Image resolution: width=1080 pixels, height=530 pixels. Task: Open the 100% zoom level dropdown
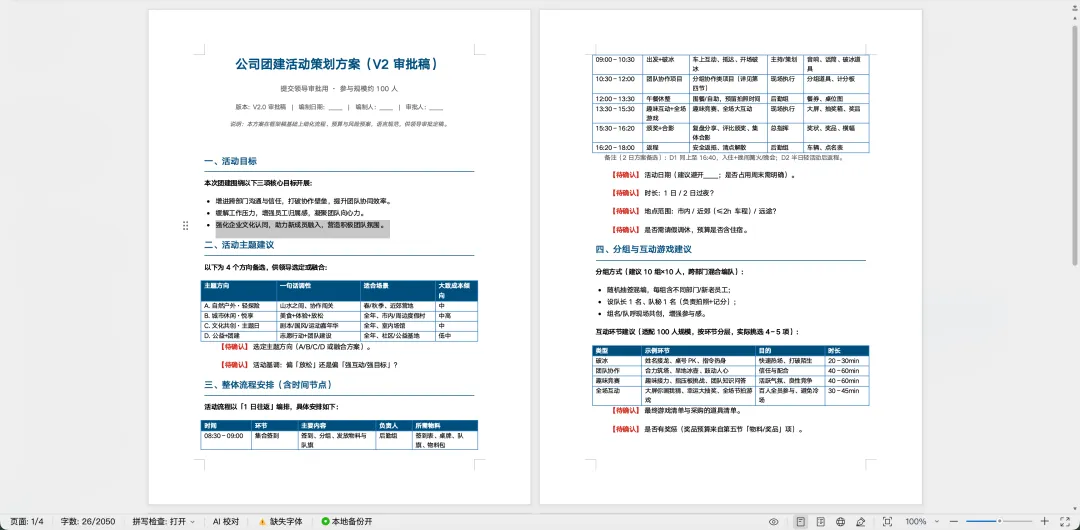pyautogui.click(x=920, y=522)
